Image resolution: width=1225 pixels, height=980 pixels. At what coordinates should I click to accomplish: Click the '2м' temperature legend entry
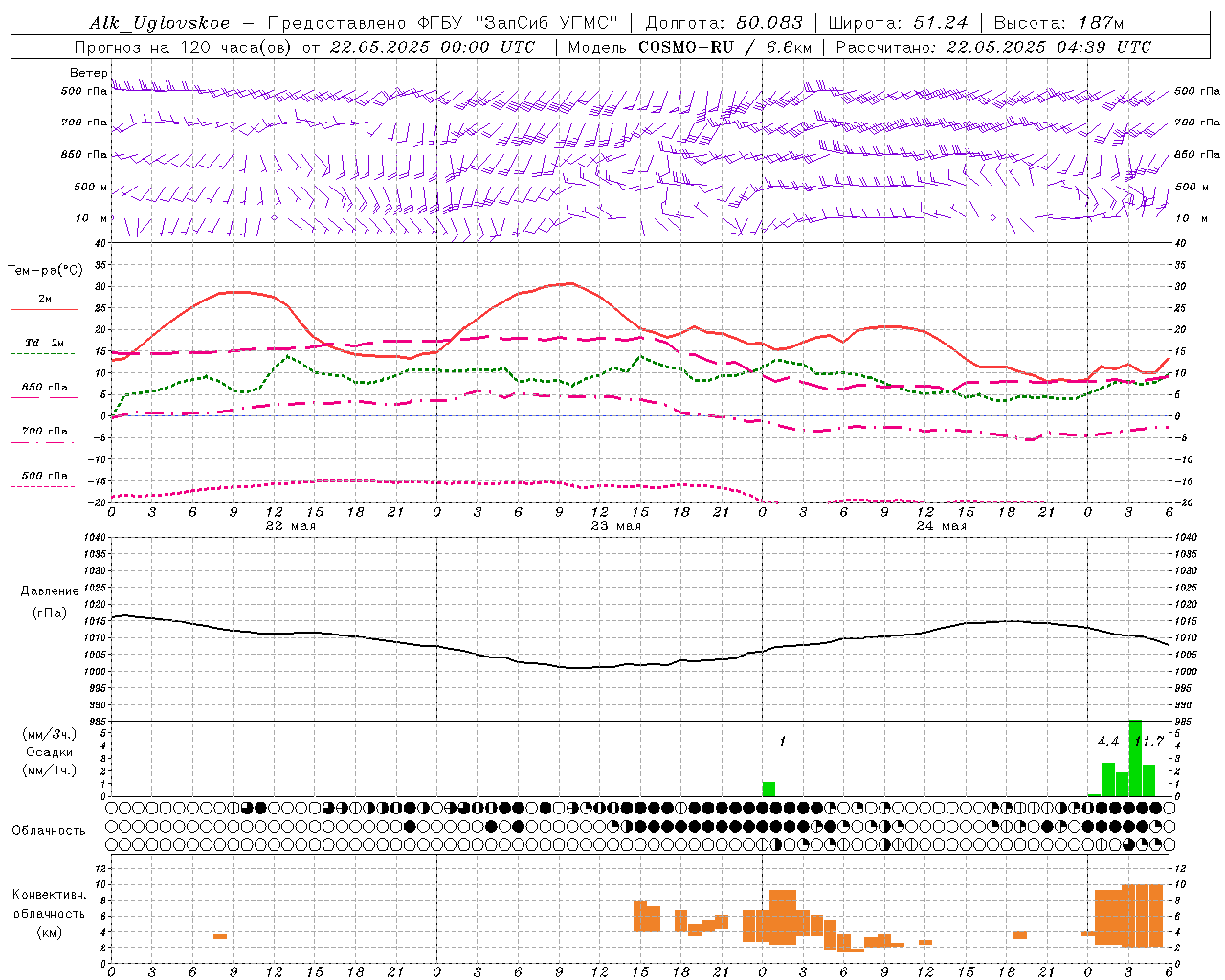point(45,300)
